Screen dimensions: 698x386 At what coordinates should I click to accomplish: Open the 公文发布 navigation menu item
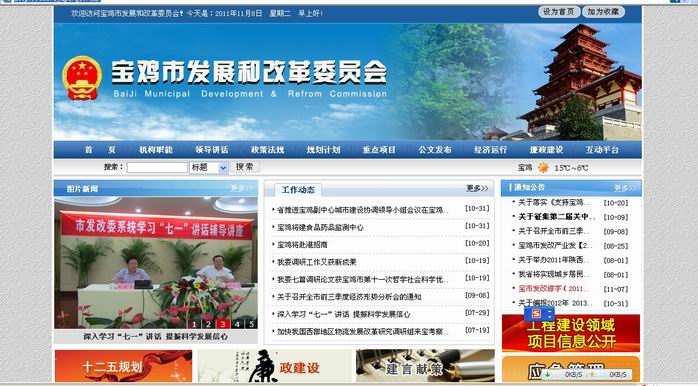(435, 150)
